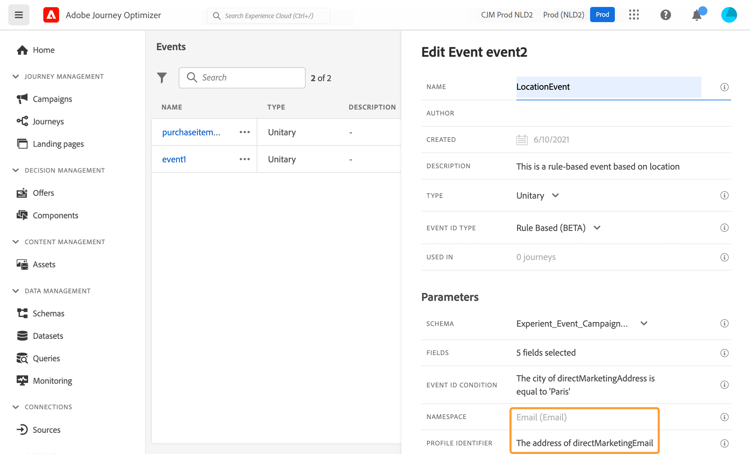Open the app switcher grid icon
Viewport: 750px width, 454px height.
pos(634,15)
